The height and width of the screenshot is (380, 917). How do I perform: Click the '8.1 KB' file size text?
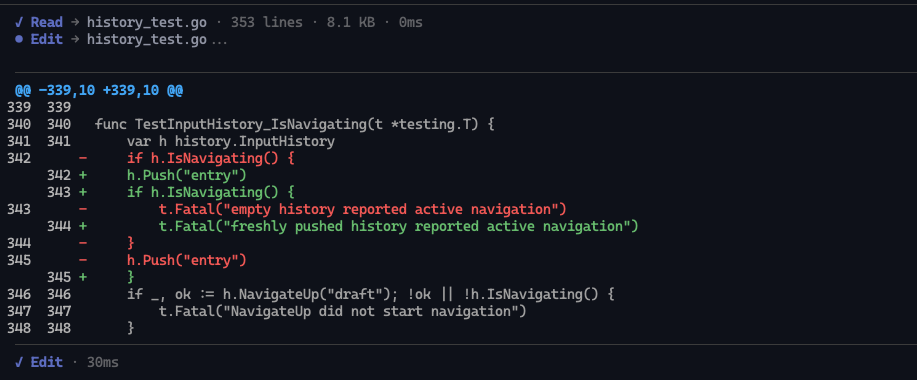(351, 22)
